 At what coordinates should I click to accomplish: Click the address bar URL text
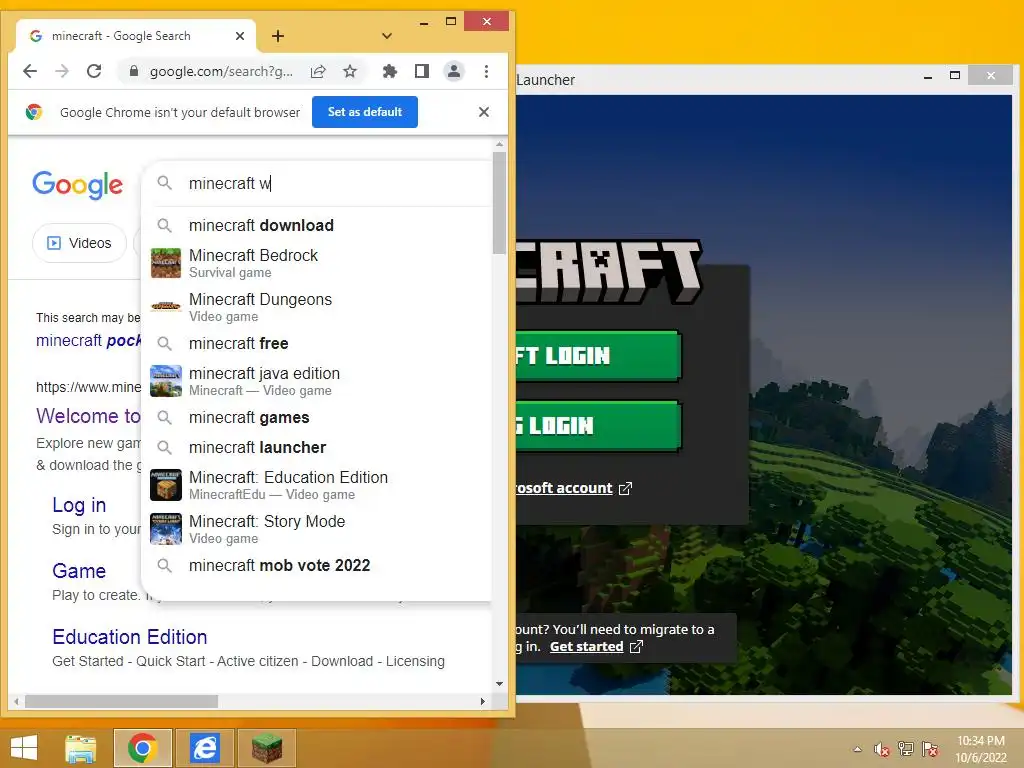[x=221, y=71]
